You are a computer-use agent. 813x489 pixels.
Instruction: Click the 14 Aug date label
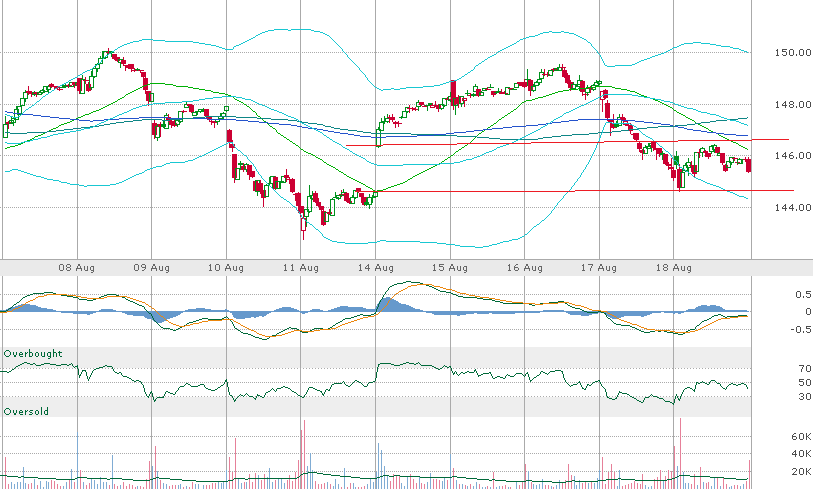(x=375, y=268)
